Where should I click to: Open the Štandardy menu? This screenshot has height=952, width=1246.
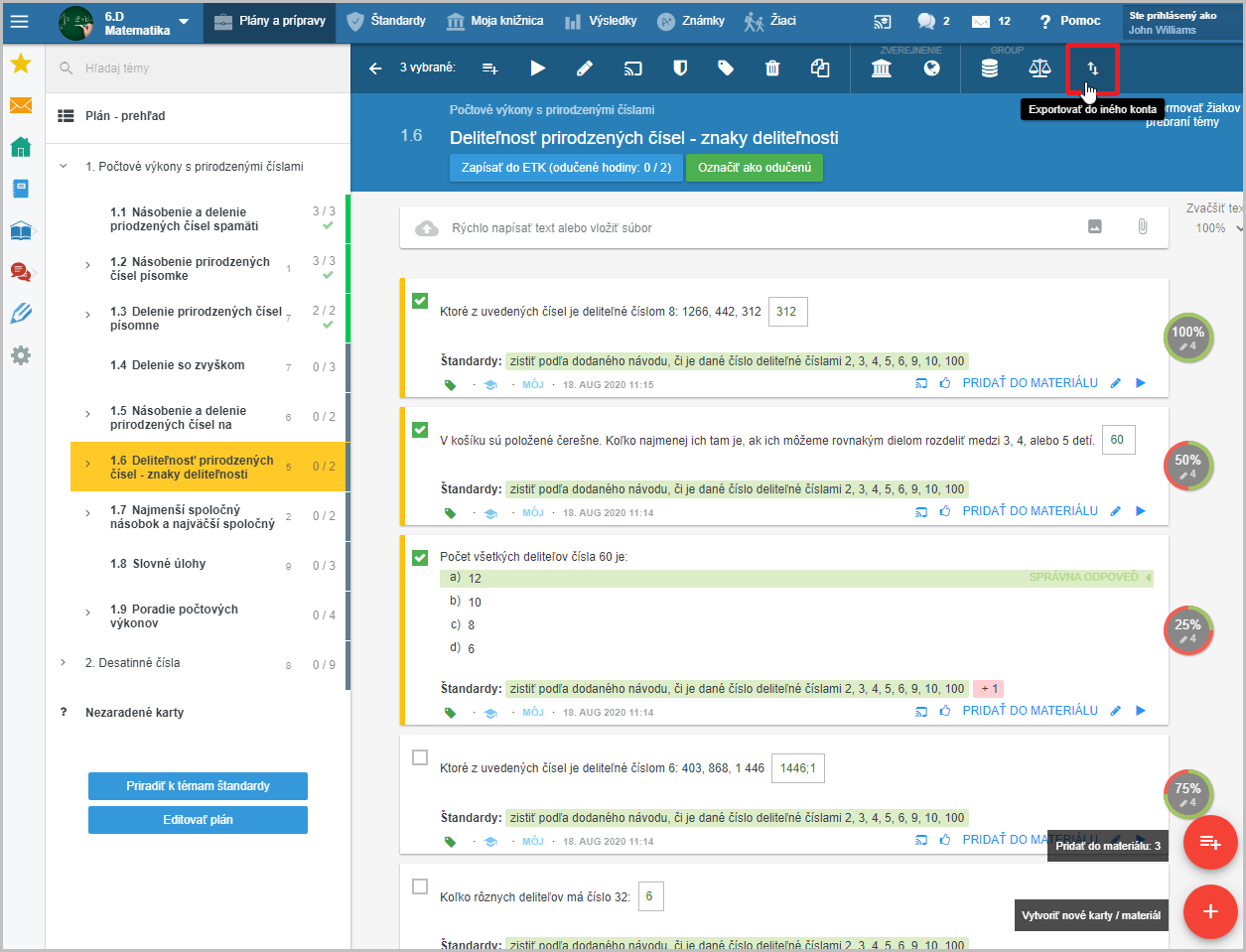386,21
